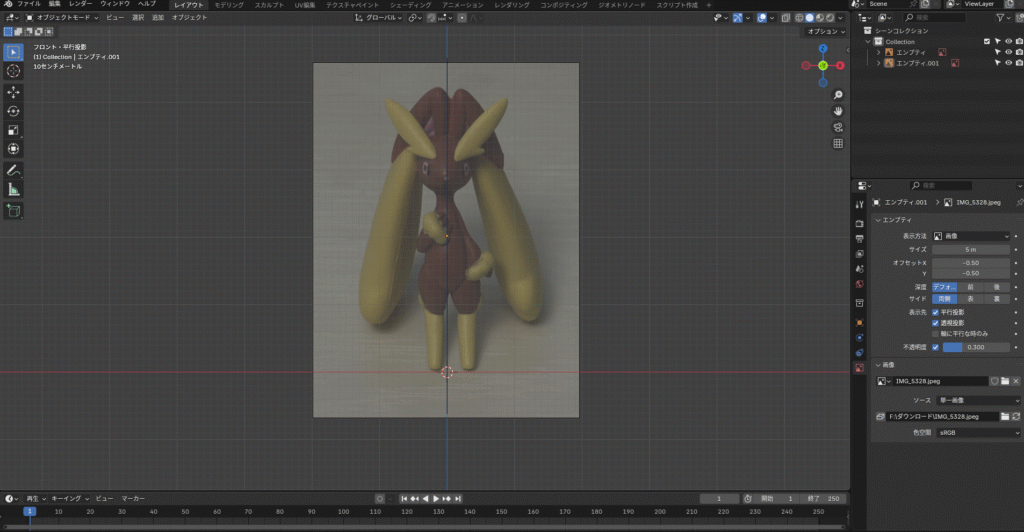
Task: Switch to シェーディング workspace tab
Action: pos(411,5)
